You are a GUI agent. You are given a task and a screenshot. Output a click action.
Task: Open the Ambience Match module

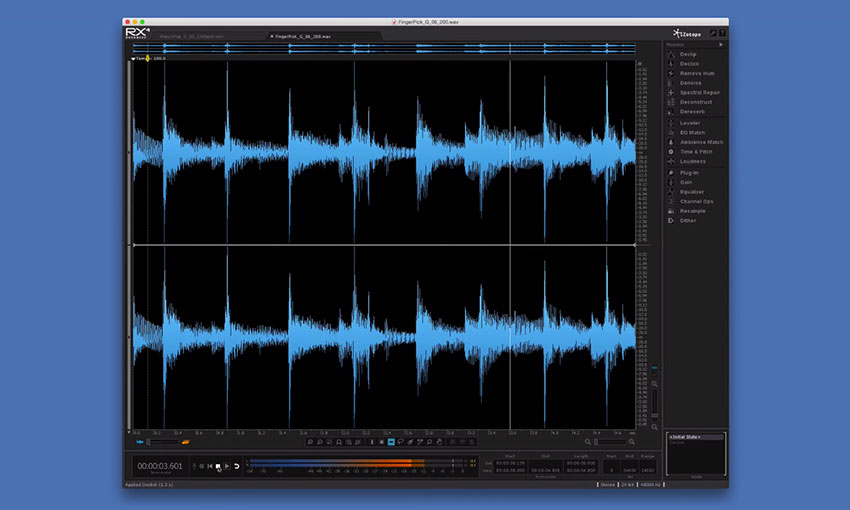click(701, 142)
